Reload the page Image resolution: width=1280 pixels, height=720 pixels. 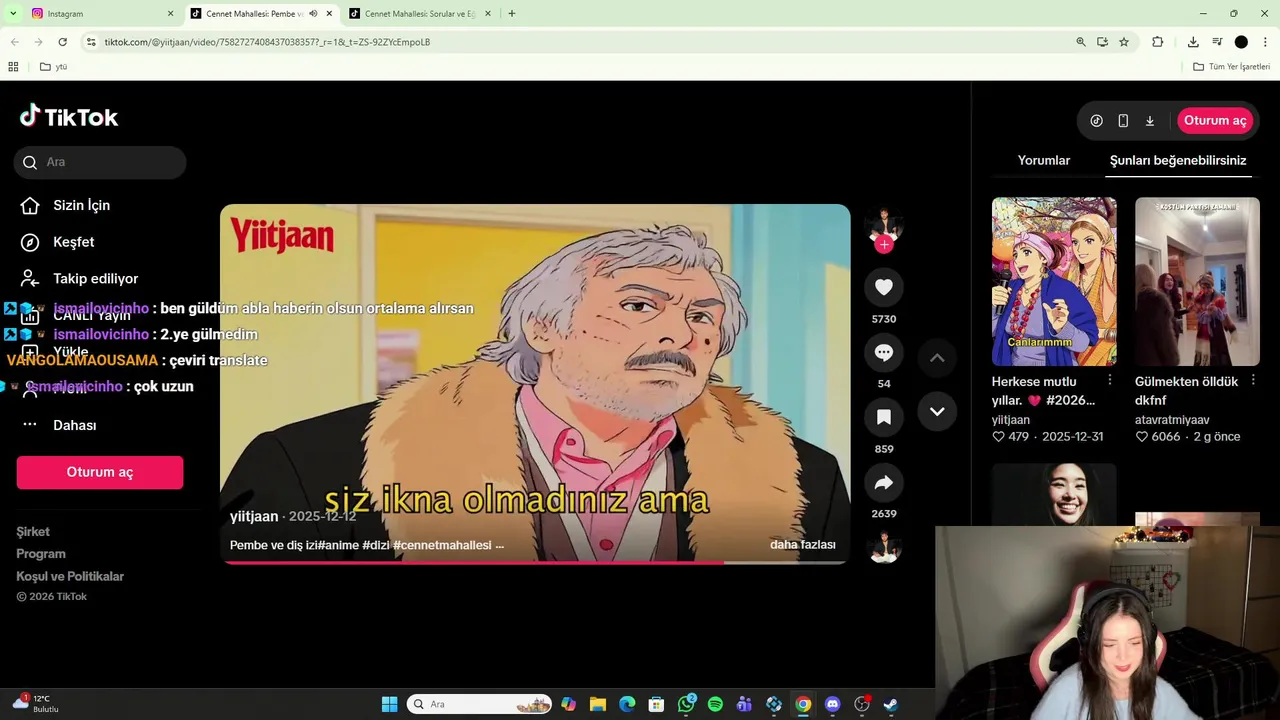[x=62, y=42]
